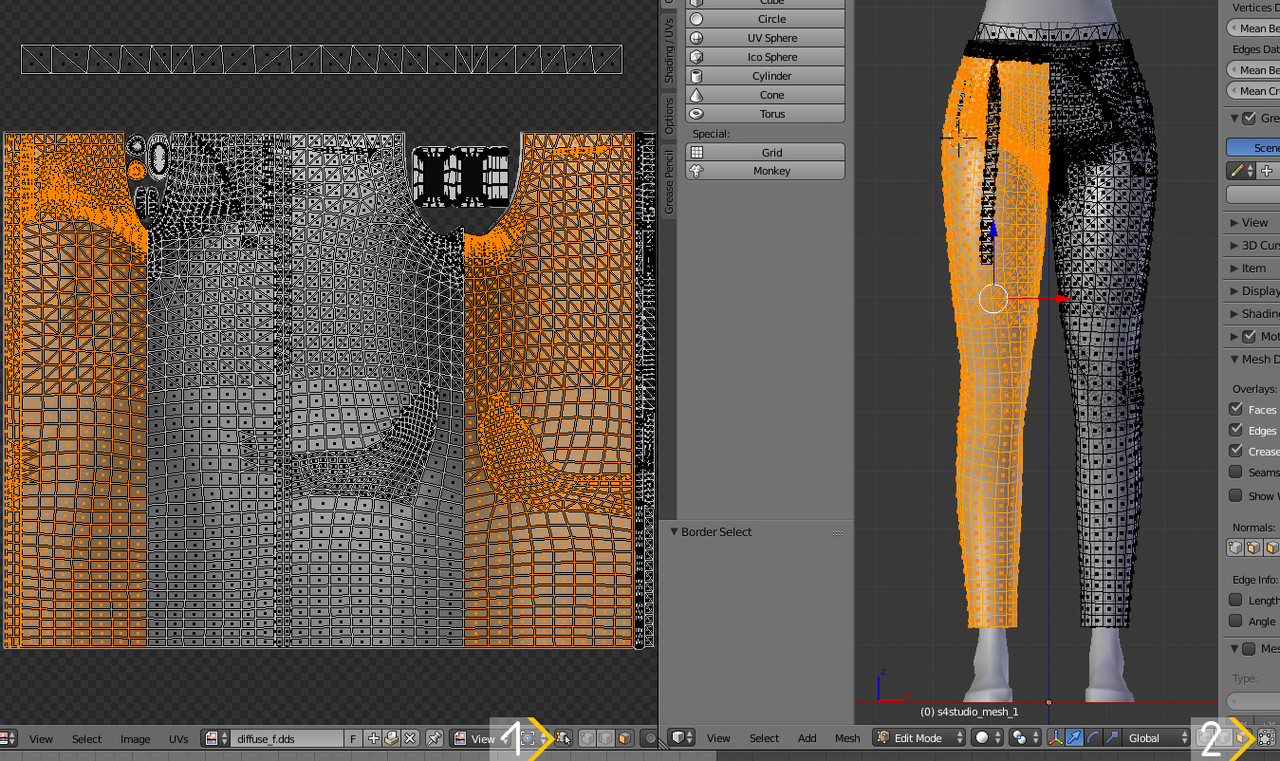
Task: Toggle Edges overlay checkbox
Action: pyautogui.click(x=1236, y=430)
